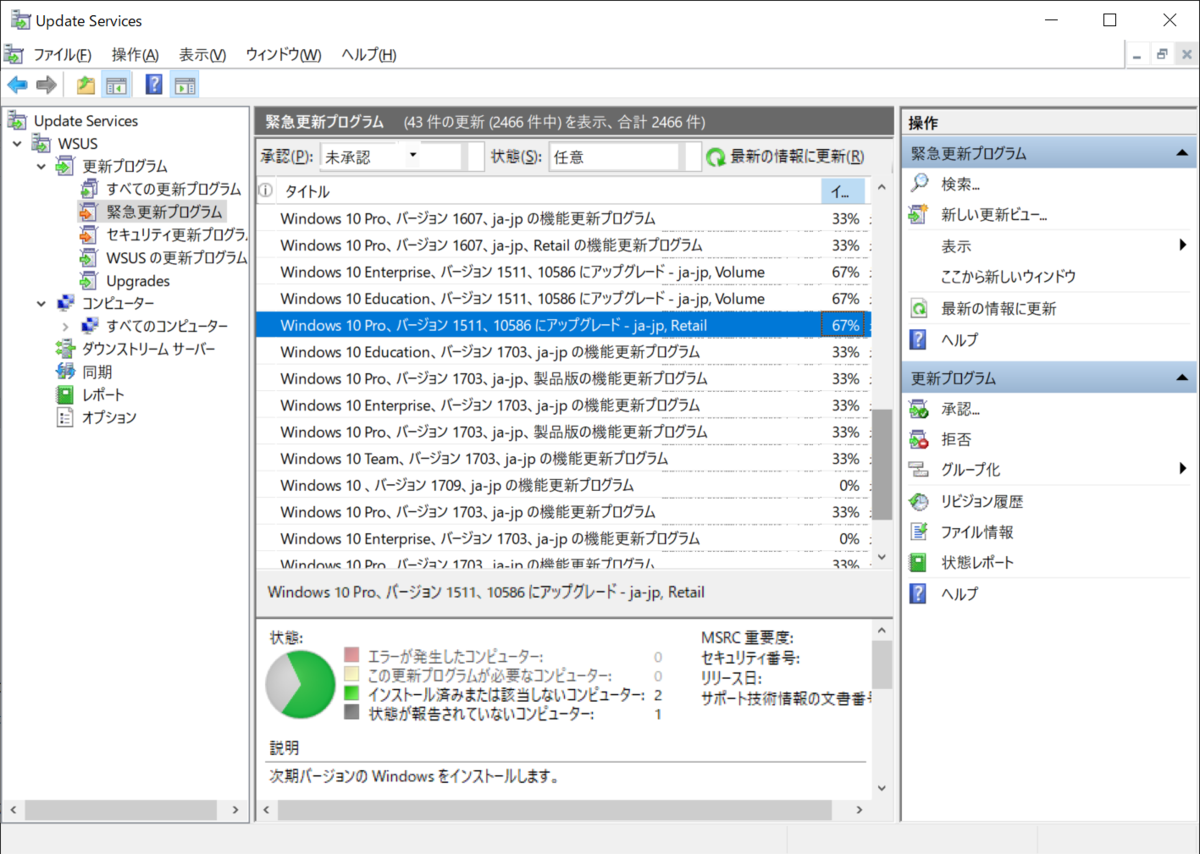The height and width of the screenshot is (854, 1200).
Task: Select レポート node in the tree
Action: 103,395
